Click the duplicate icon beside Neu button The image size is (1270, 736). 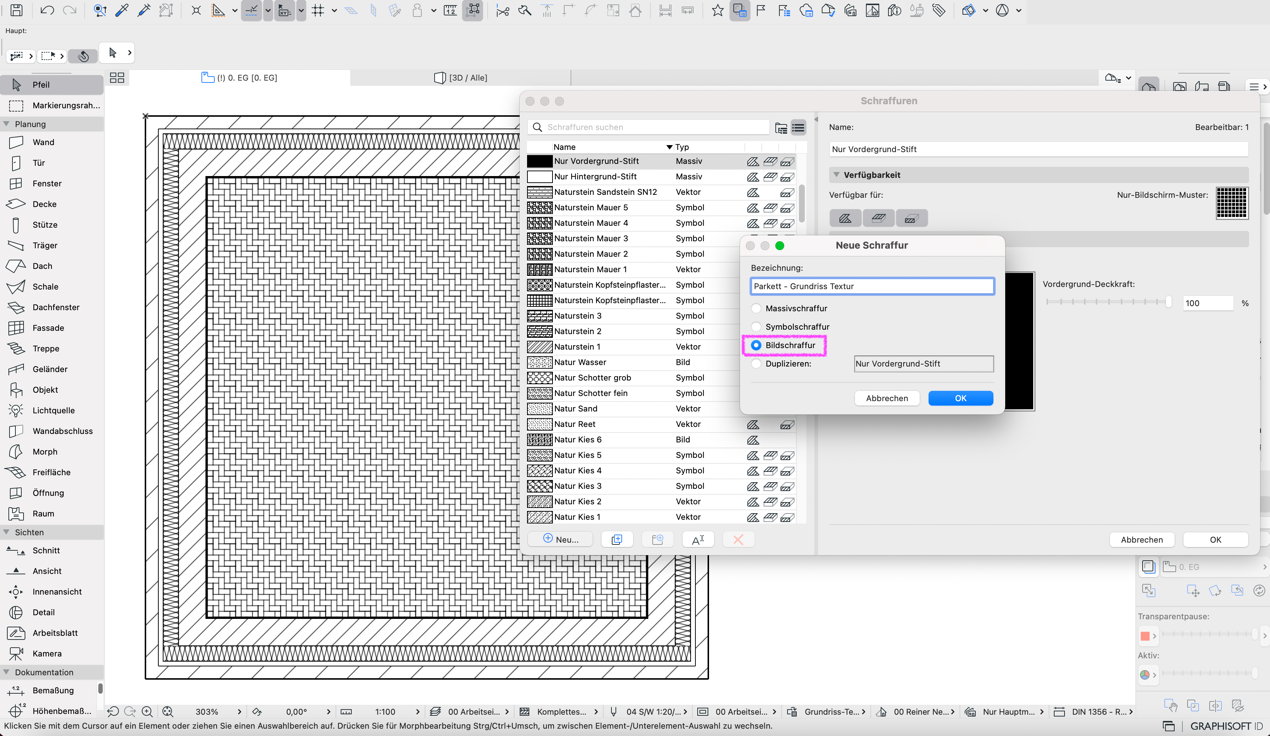[616, 539]
